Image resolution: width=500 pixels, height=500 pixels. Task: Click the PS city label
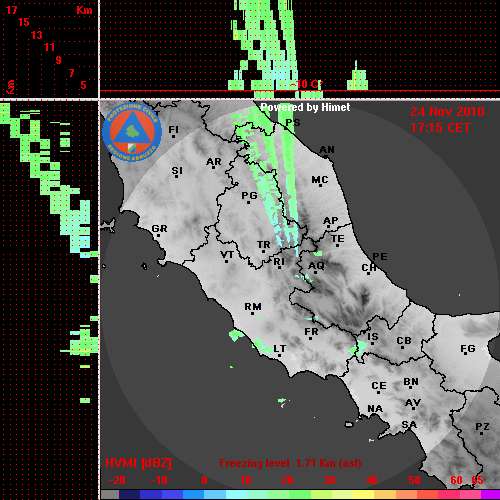pyautogui.click(x=293, y=122)
